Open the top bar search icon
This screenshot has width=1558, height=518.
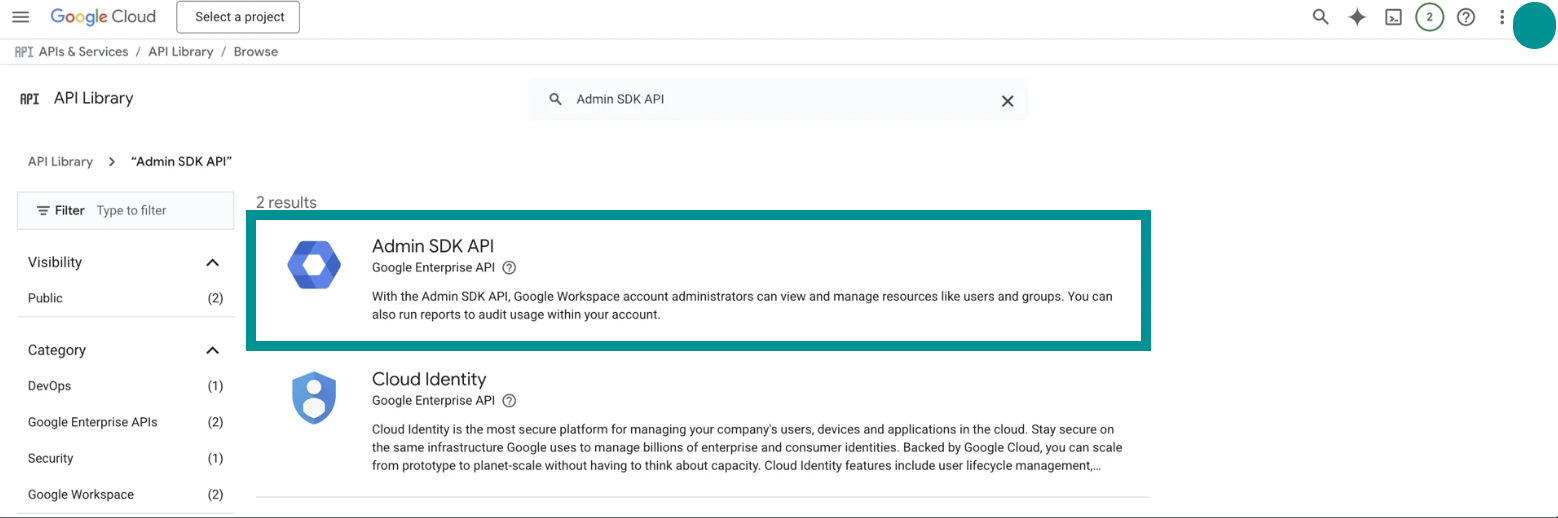click(1321, 17)
